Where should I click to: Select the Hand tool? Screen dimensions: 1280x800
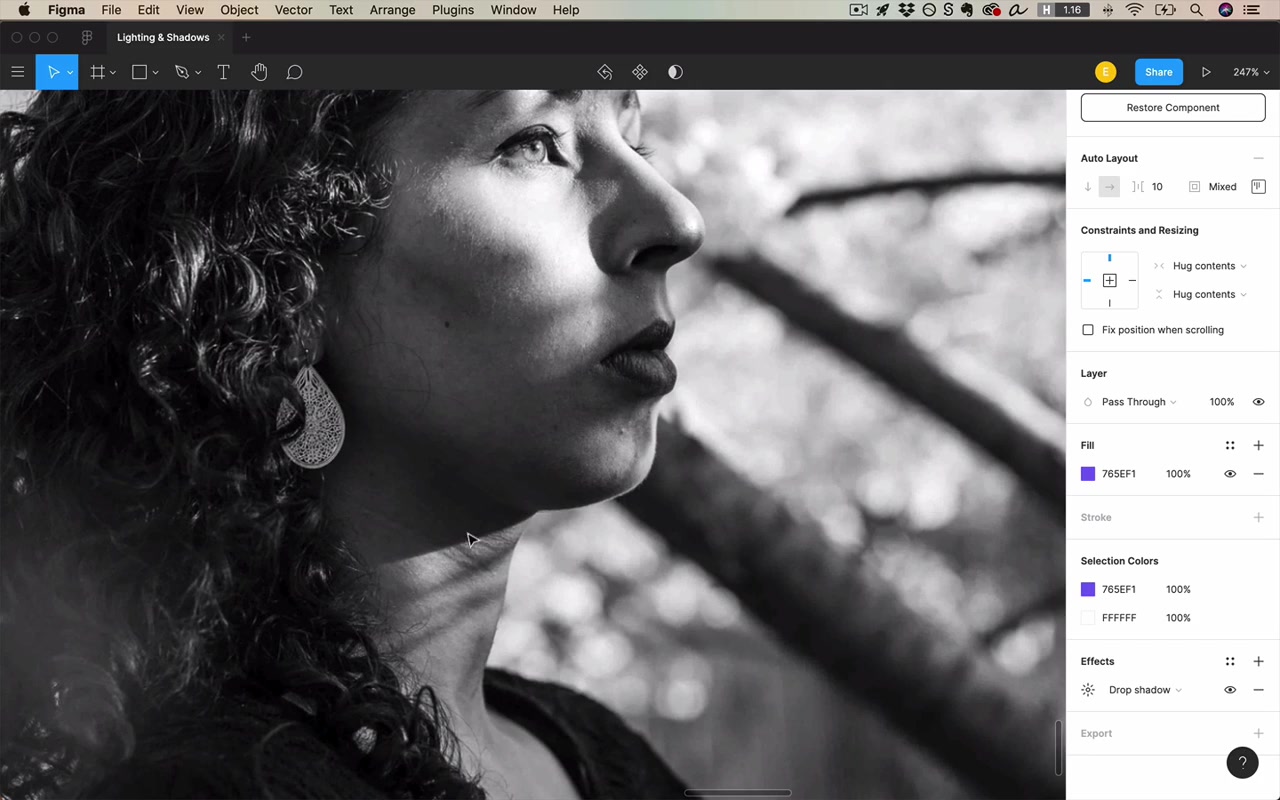[259, 72]
